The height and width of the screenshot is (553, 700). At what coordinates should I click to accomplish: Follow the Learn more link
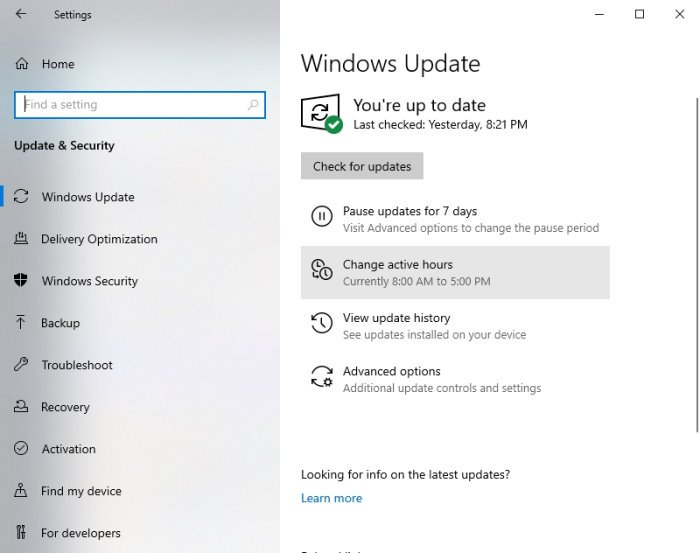click(x=331, y=498)
